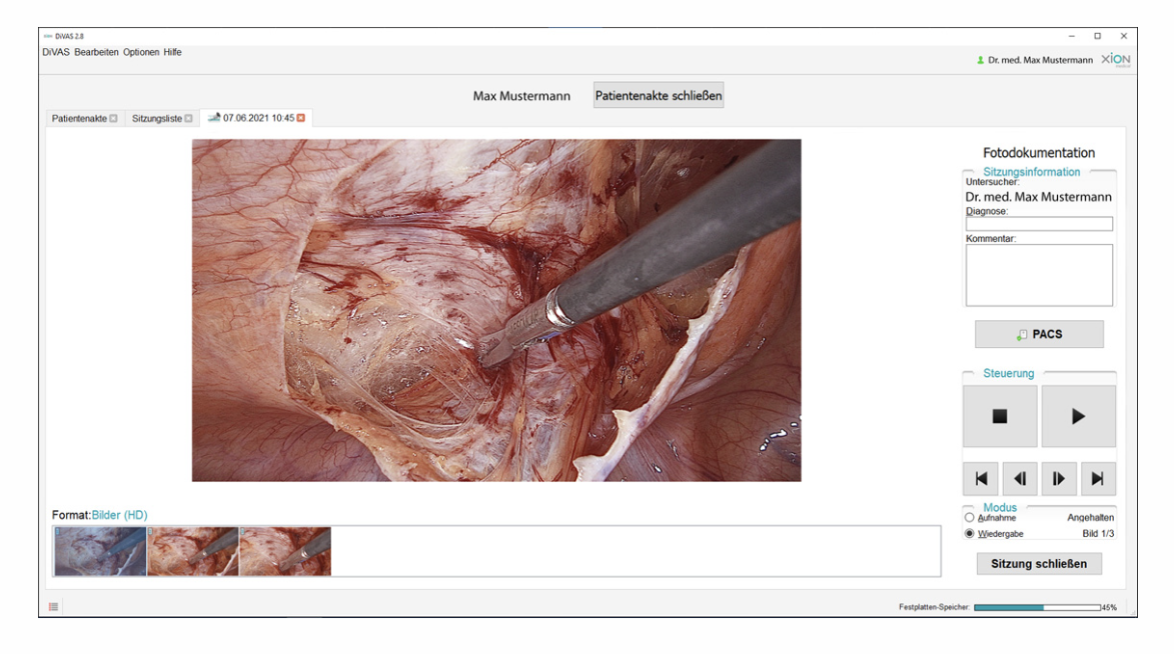This screenshot has width=1174, height=654.
Task: Start playback with the play button
Action: click(1078, 417)
